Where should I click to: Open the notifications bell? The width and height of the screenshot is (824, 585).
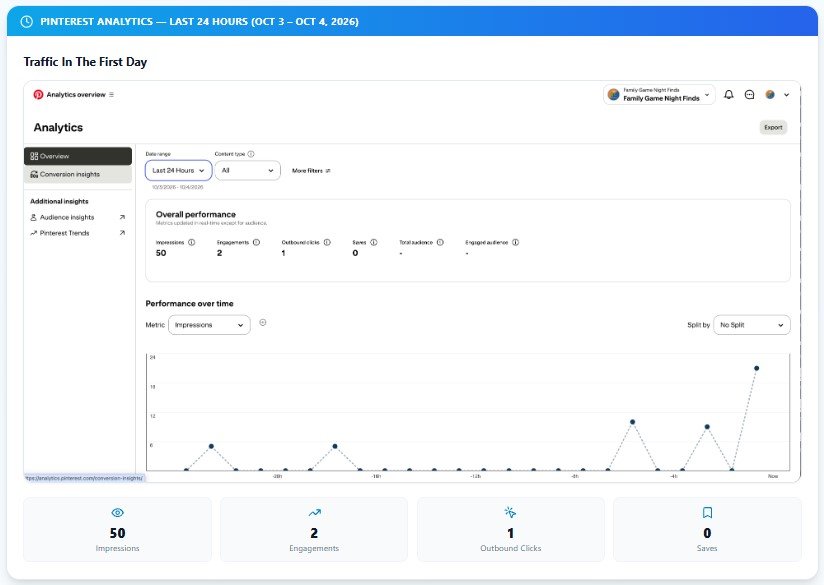point(729,95)
